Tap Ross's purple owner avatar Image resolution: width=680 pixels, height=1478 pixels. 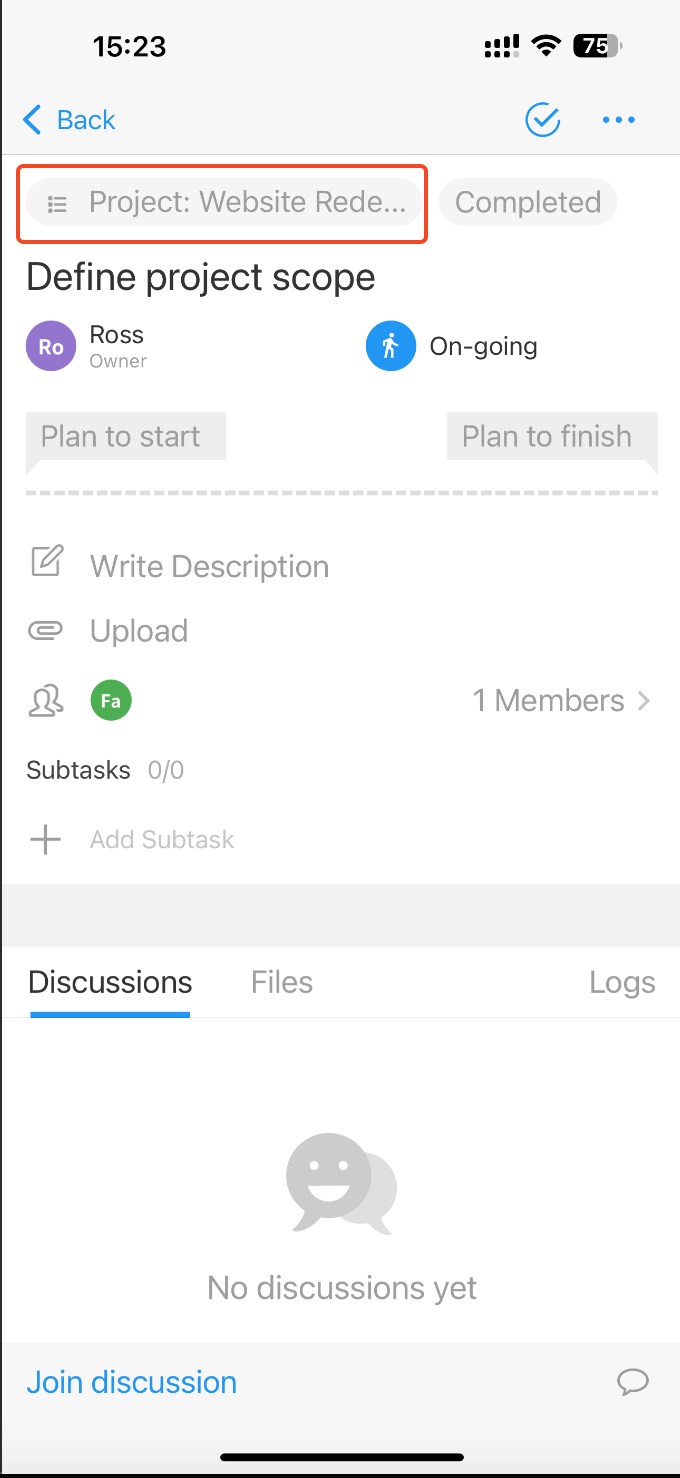click(51, 346)
